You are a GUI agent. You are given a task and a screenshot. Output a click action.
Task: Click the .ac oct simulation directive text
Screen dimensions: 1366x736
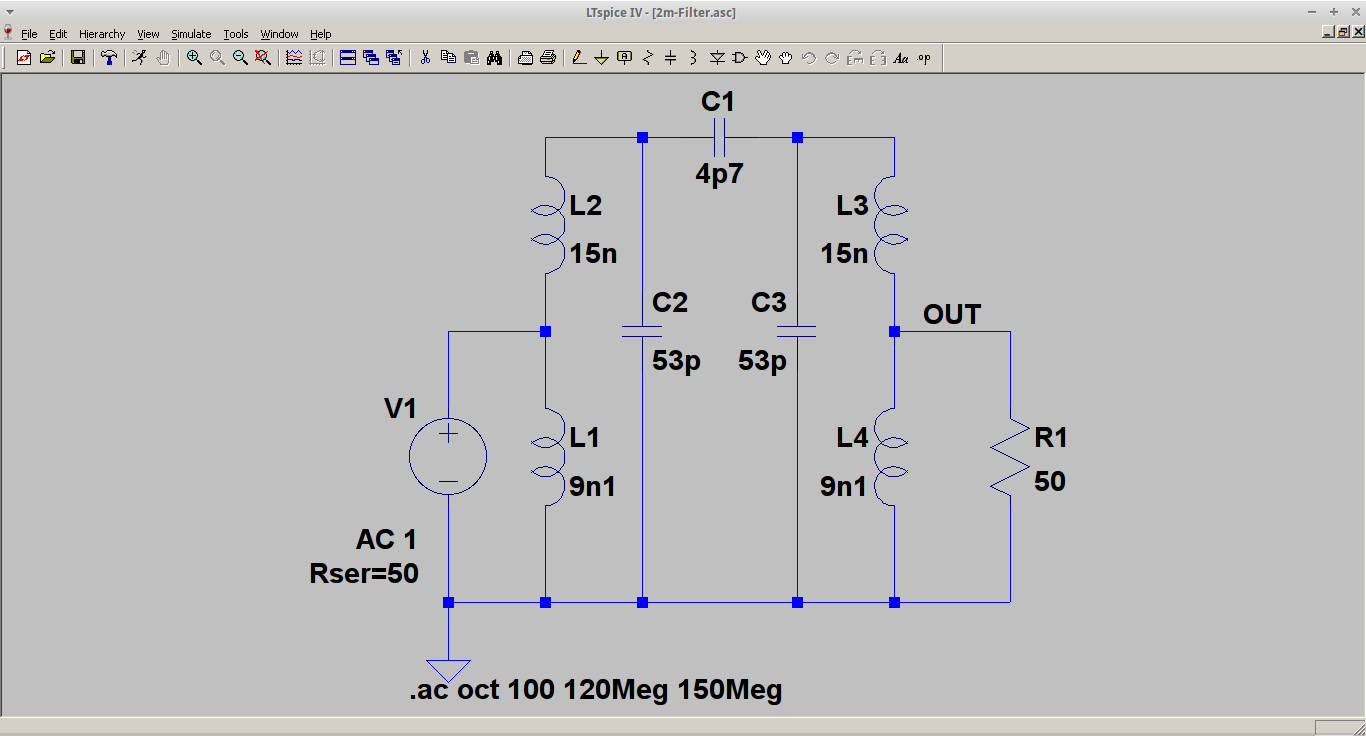pyautogui.click(x=595, y=690)
